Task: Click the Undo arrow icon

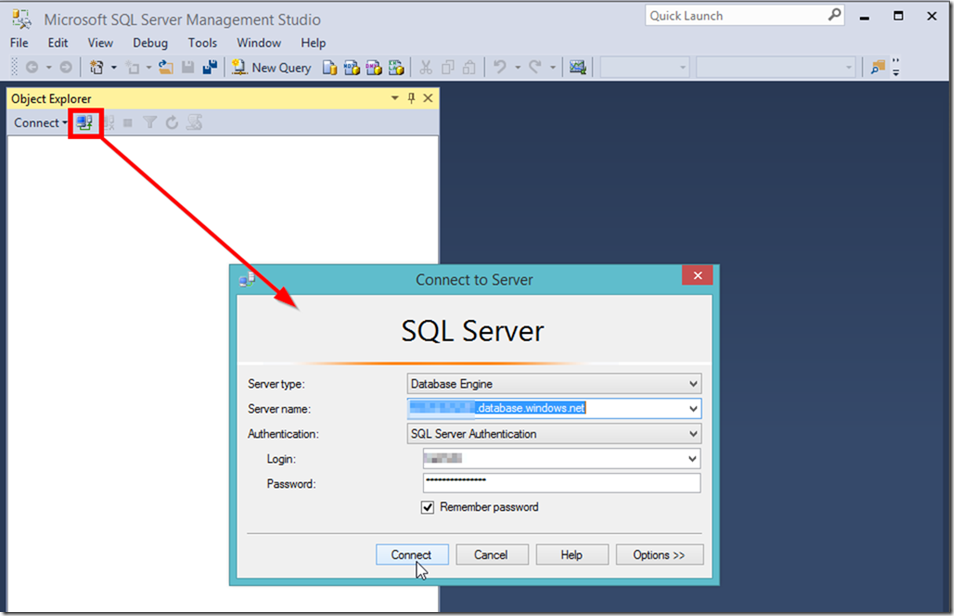Action: (500, 68)
